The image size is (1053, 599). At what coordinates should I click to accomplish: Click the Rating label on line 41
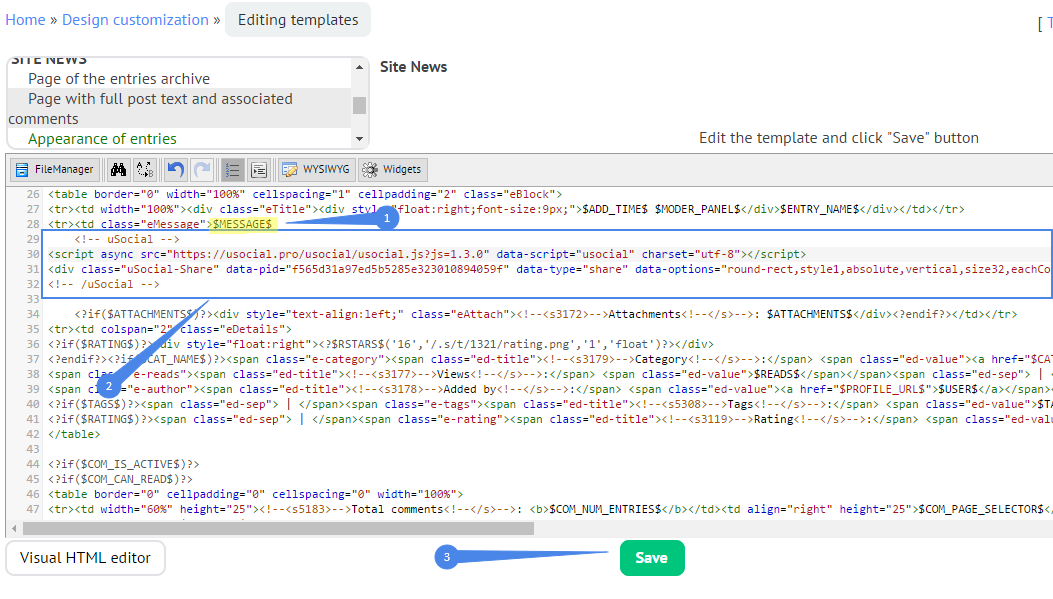click(774, 419)
